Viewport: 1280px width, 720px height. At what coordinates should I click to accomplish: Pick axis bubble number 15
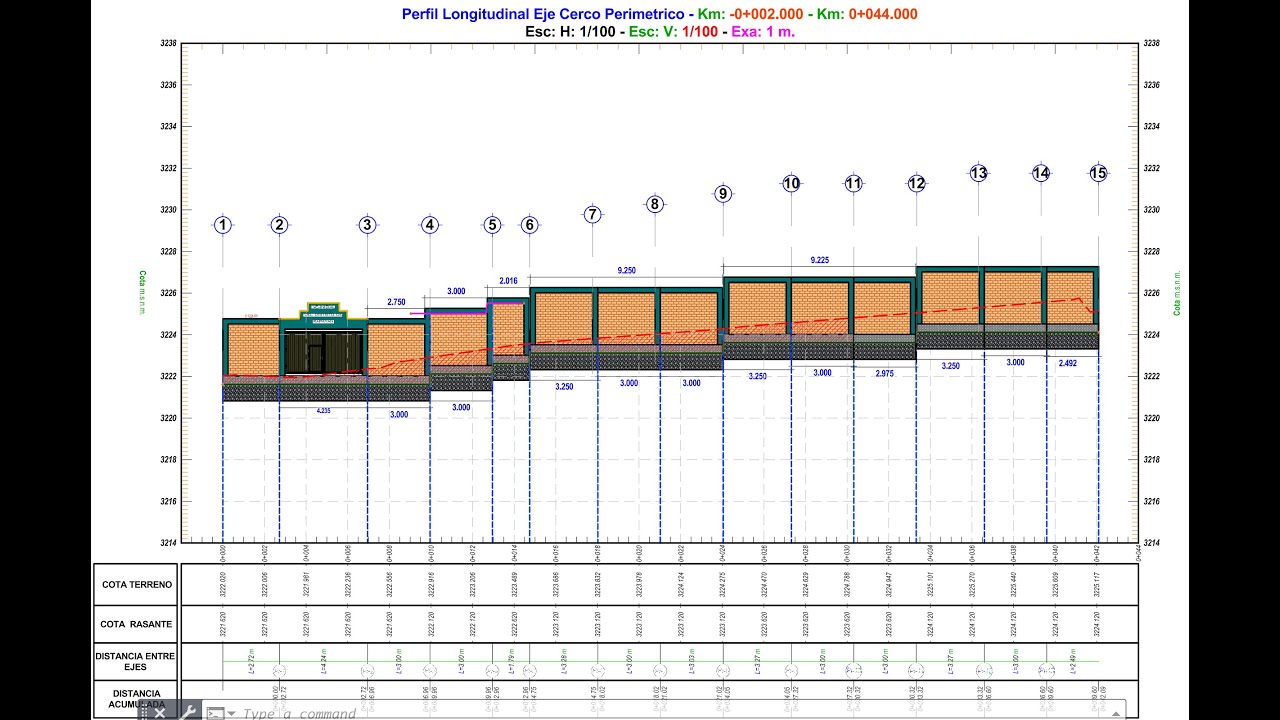[1098, 173]
